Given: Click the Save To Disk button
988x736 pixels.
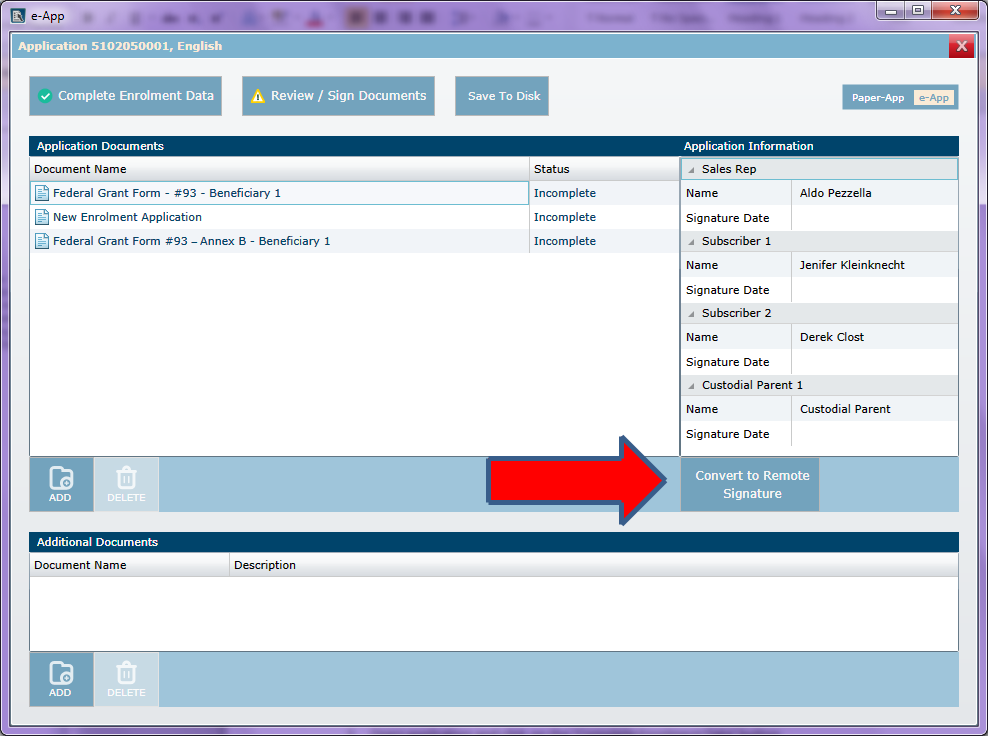Looking at the screenshot, I should tap(502, 96).
